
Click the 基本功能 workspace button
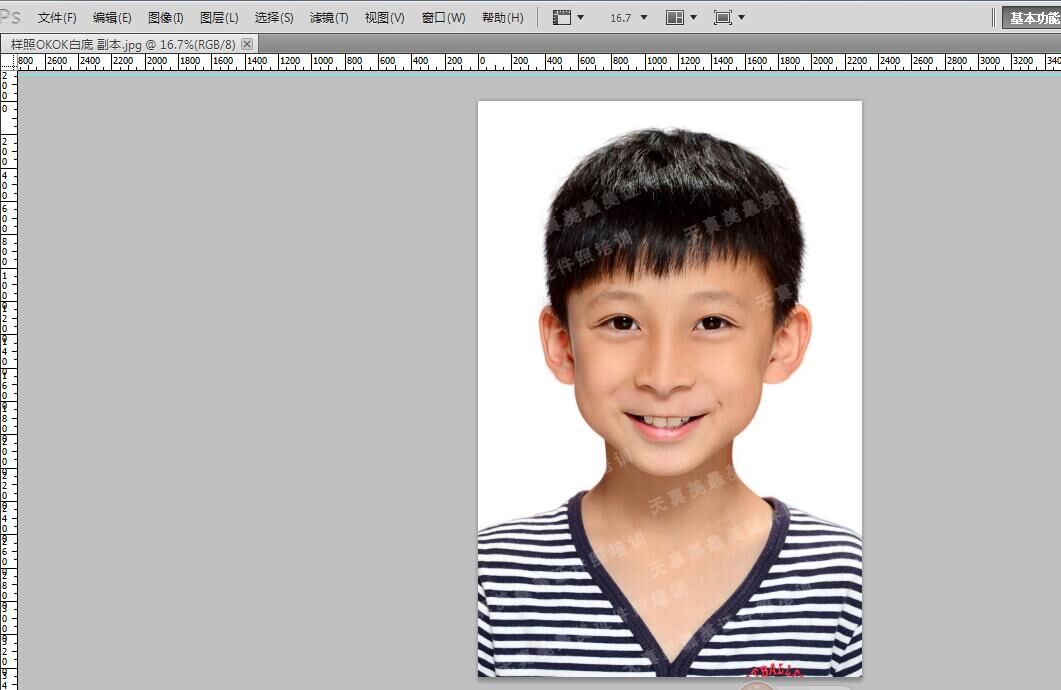click(1033, 18)
